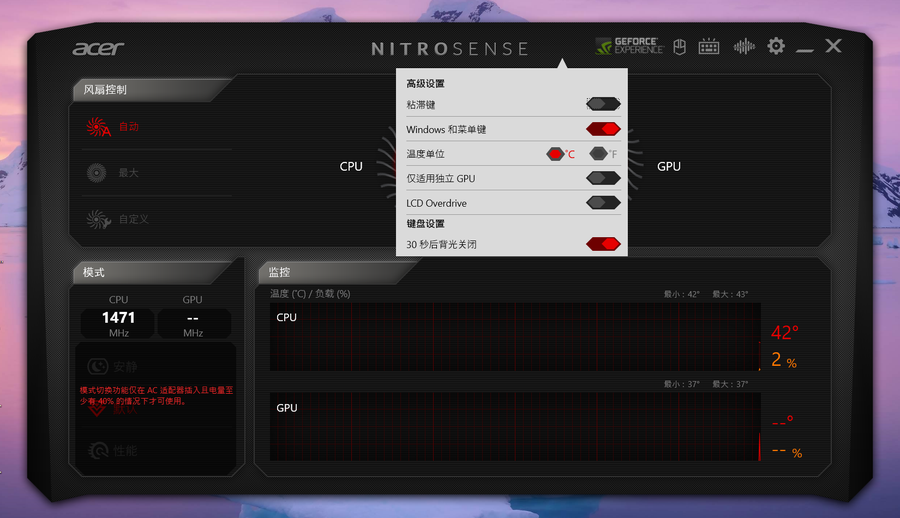Image resolution: width=900 pixels, height=518 pixels.
Task: Toggle the 粘滞键 sticky keys switch
Action: [603, 104]
